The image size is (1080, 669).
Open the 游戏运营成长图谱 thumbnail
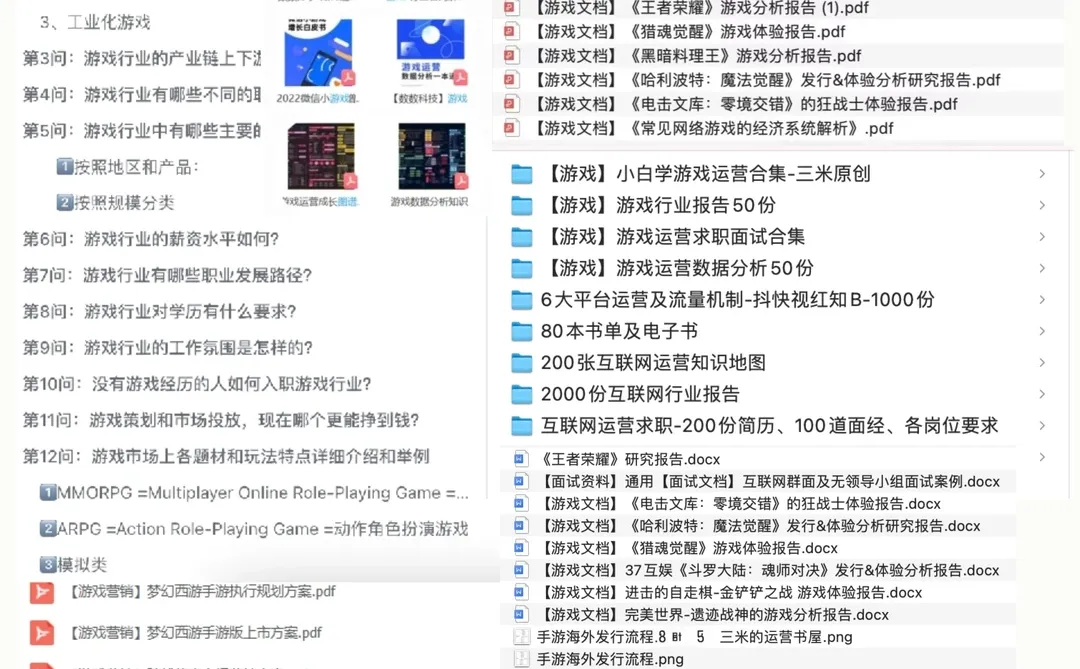[x=320, y=156]
